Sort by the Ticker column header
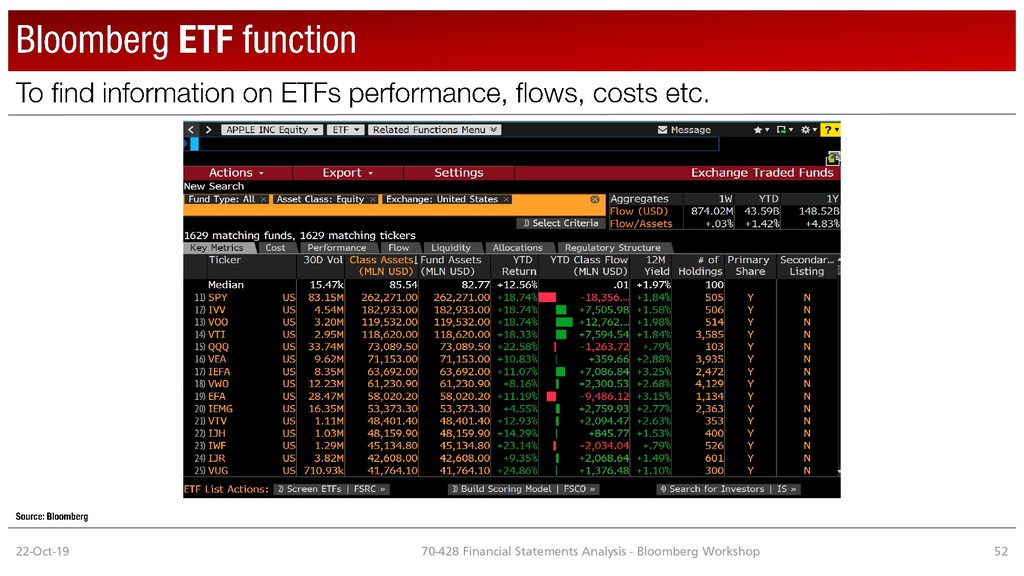The height and width of the screenshot is (576, 1024). 225,260
